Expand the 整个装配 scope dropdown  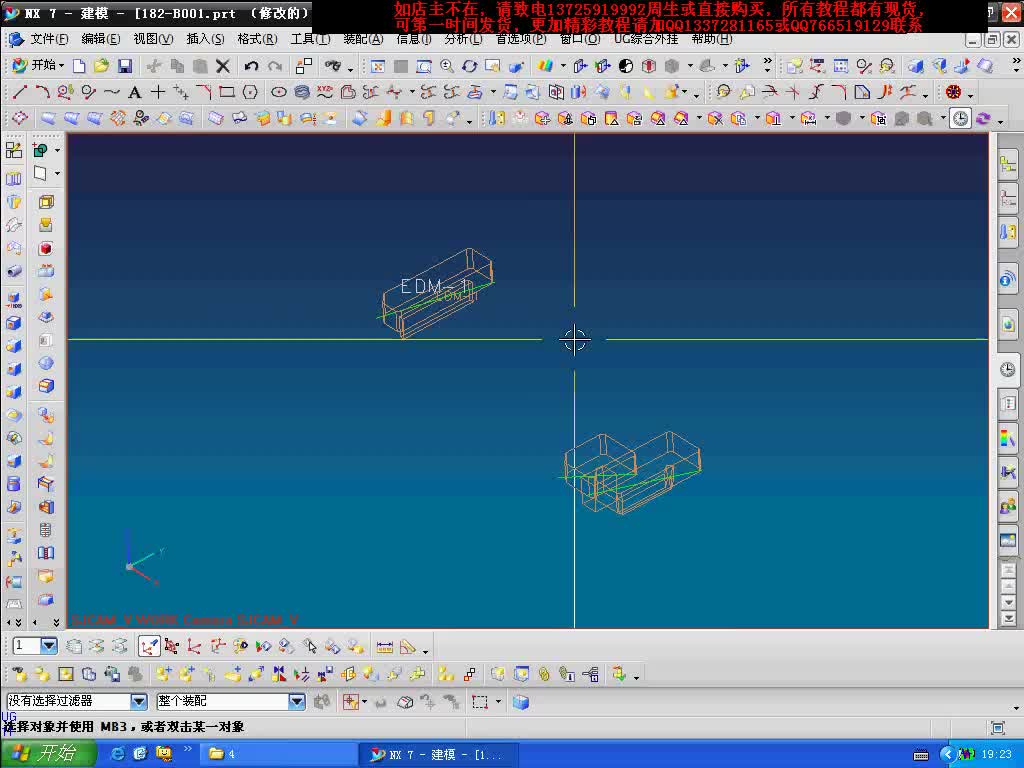pyautogui.click(x=296, y=701)
